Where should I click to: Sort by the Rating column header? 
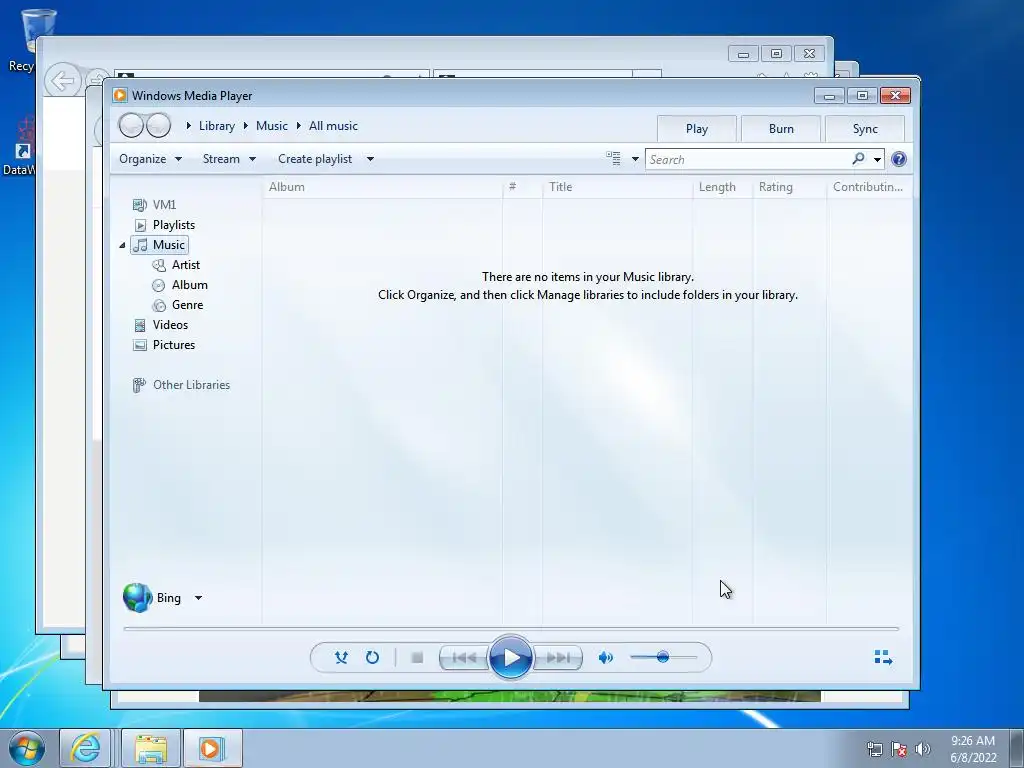pyautogui.click(x=790, y=187)
